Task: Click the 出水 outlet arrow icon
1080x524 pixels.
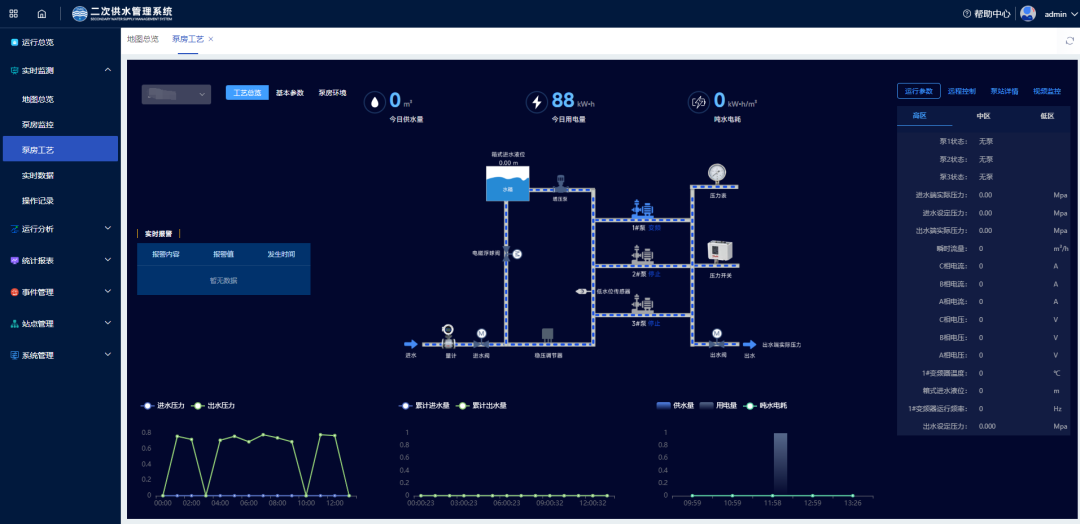Action: point(749,344)
